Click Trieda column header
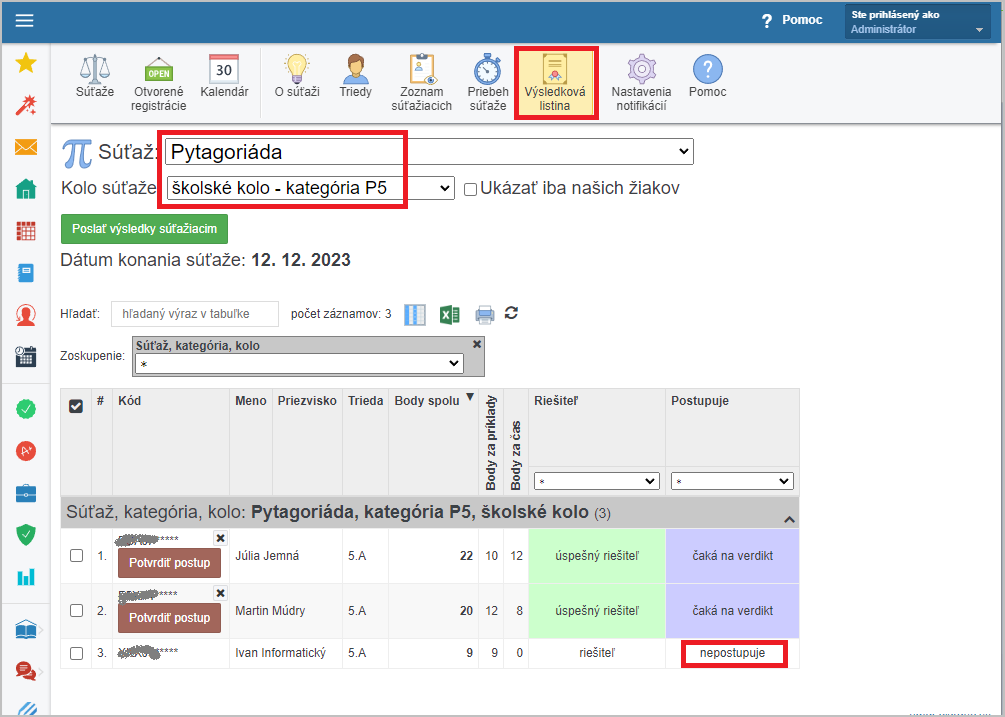1005x717 pixels. (366, 401)
